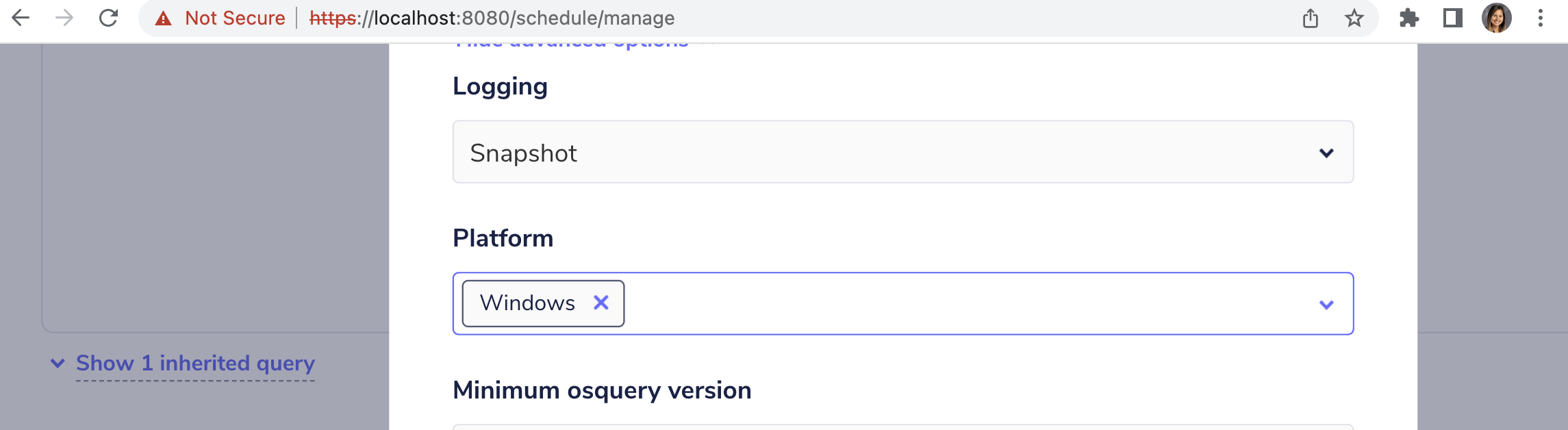Open the extensions puzzle icon
The image size is (1568, 430).
pyautogui.click(x=1408, y=18)
